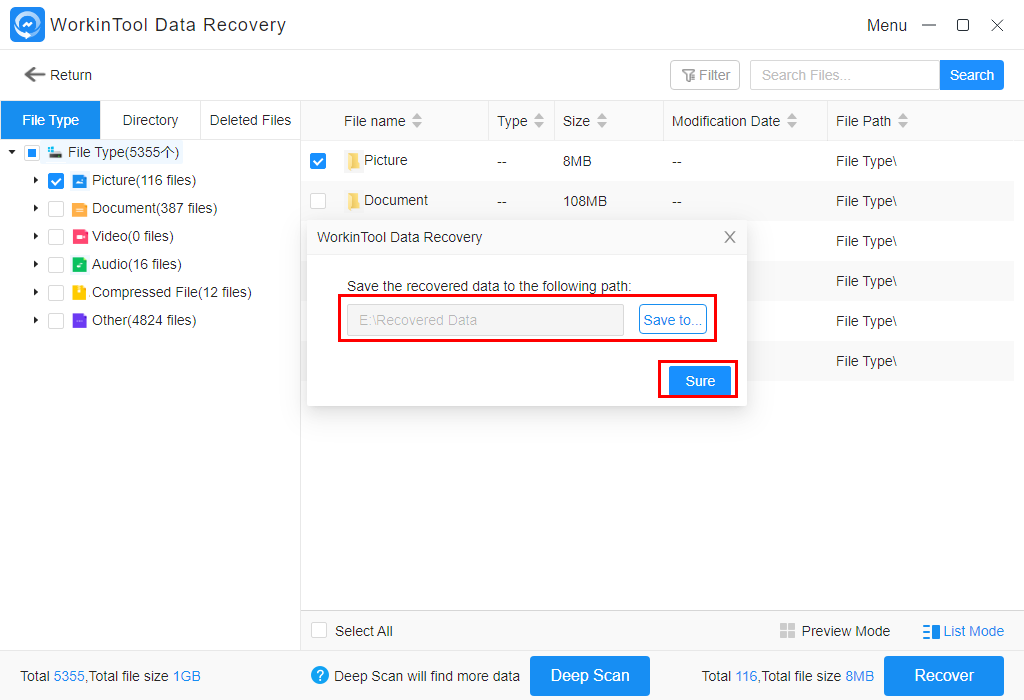Uncheck the Picture row in file list
Viewport: 1024px width, 700px height.
tap(318, 161)
